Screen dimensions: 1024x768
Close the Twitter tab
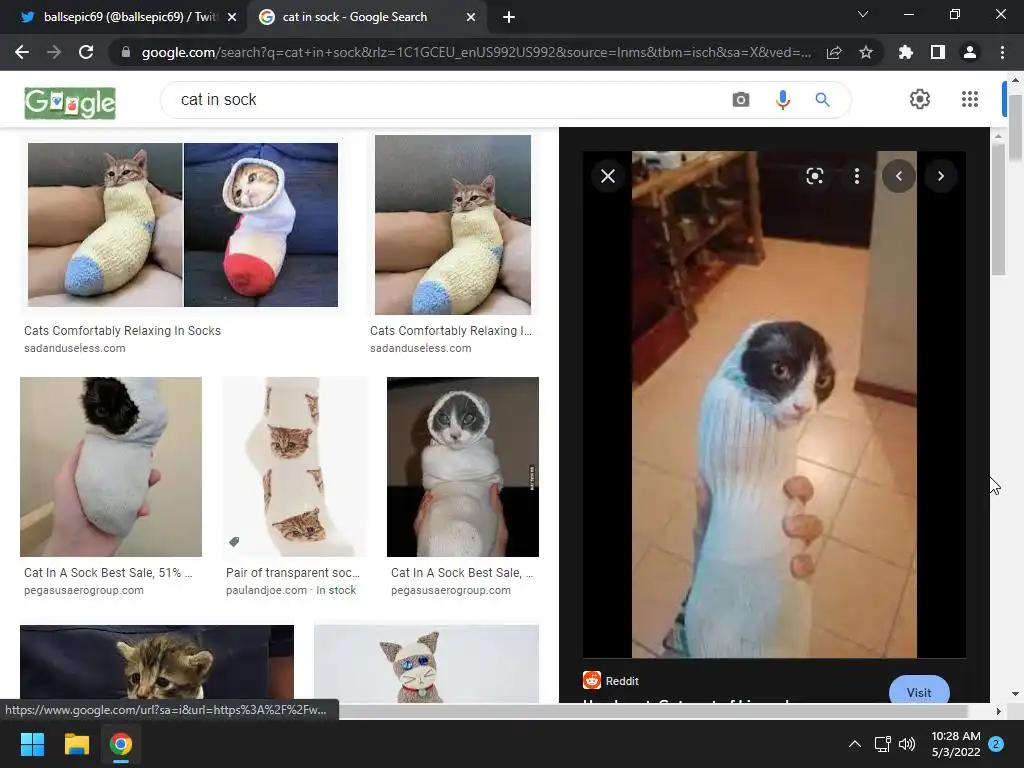tap(232, 18)
